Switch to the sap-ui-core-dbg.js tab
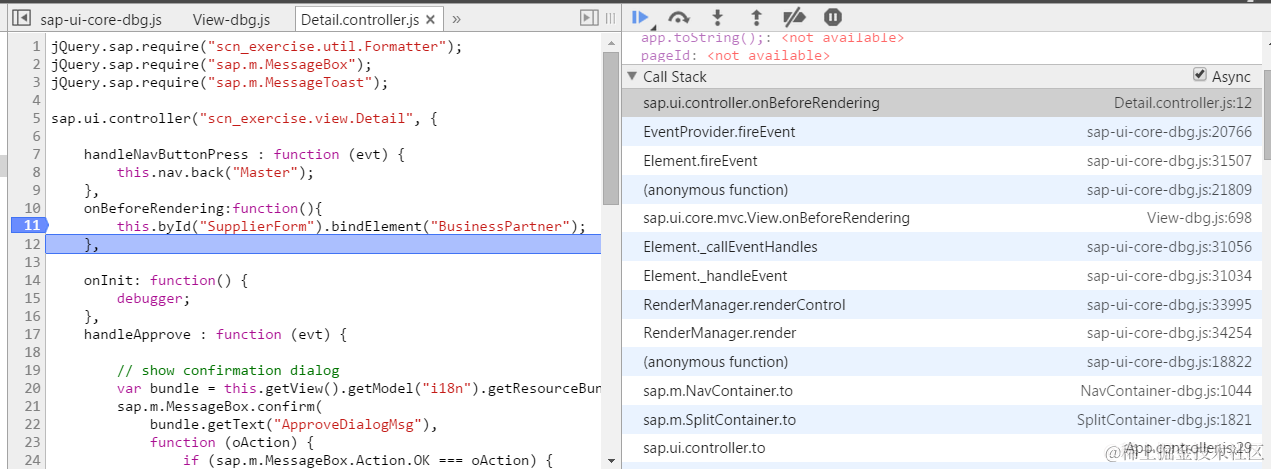Image resolution: width=1271 pixels, height=469 pixels. pyautogui.click(x=101, y=20)
